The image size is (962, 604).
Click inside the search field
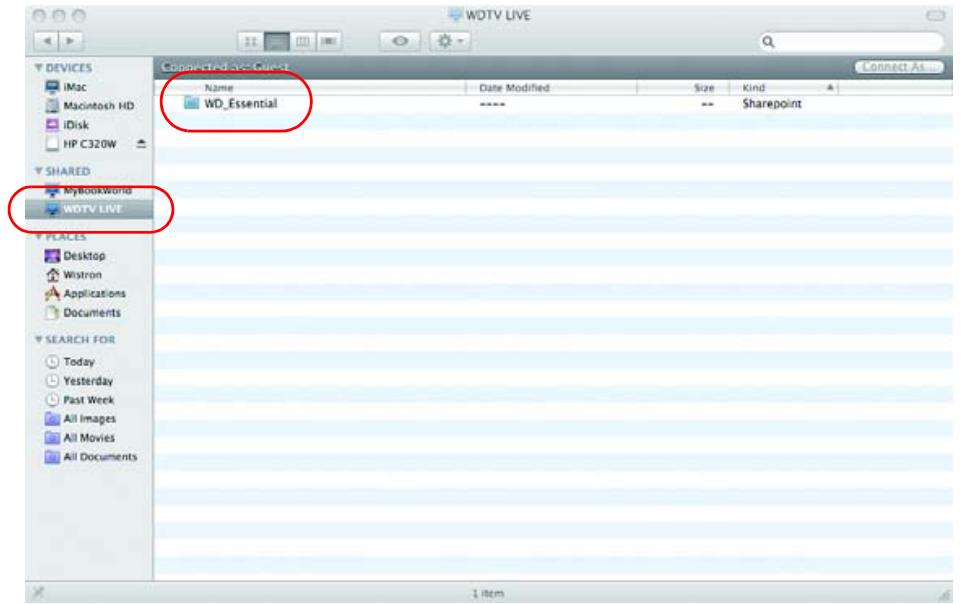[x=851, y=42]
